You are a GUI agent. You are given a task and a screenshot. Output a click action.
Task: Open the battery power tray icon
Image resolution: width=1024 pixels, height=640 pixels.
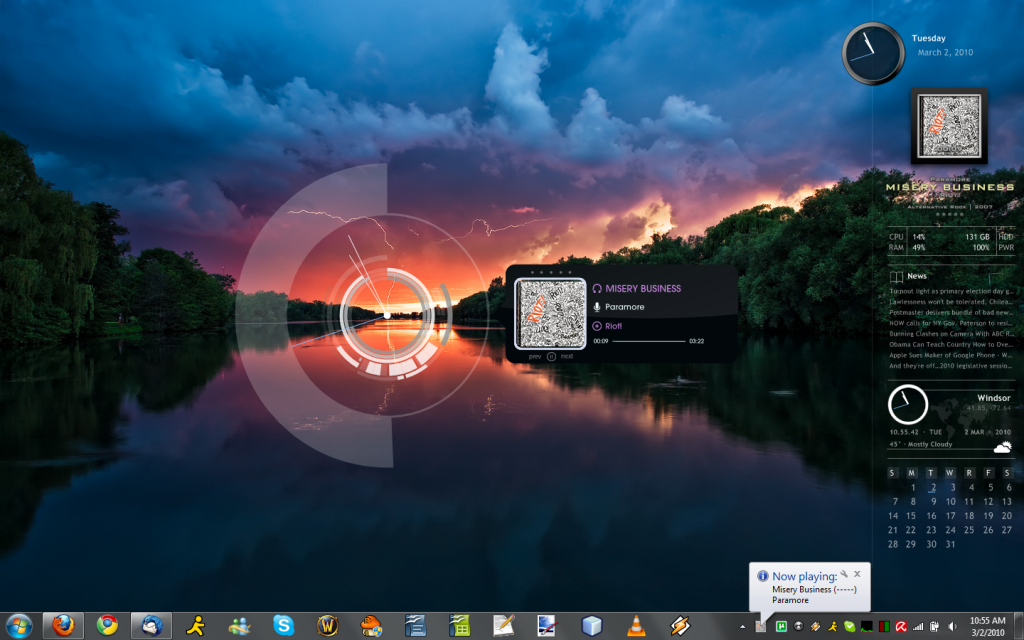(935, 626)
